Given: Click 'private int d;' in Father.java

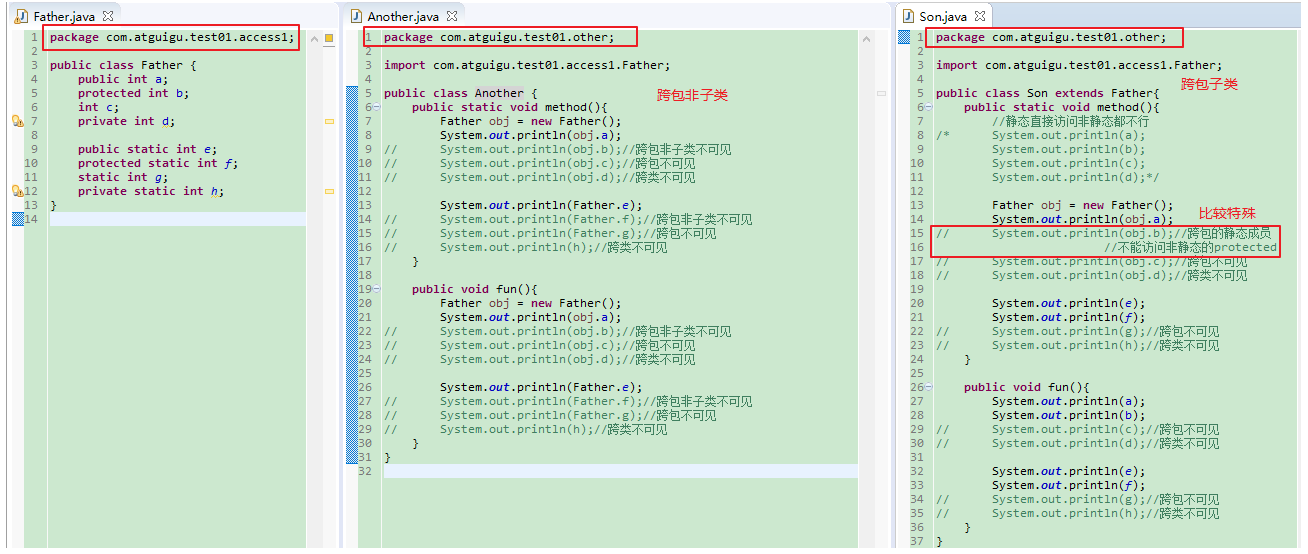Looking at the screenshot, I should pyautogui.click(x=127, y=121).
